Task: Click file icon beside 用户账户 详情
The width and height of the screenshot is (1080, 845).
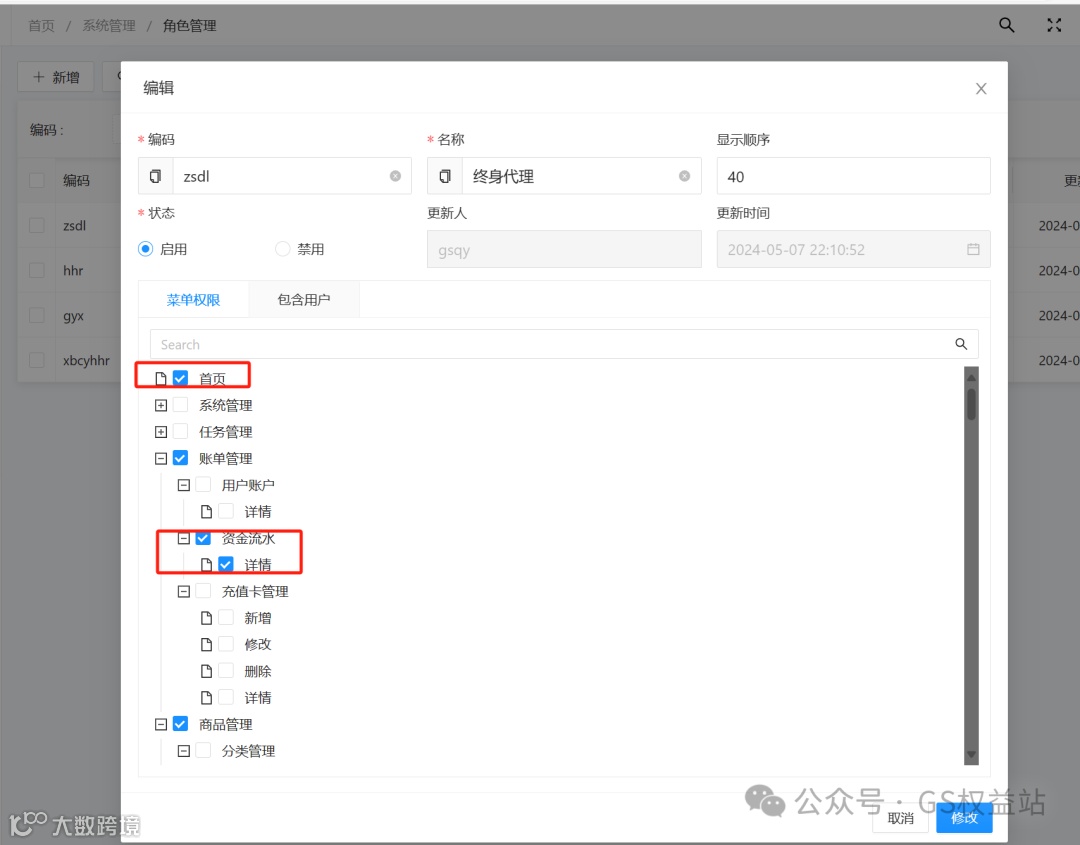Action: 206,512
